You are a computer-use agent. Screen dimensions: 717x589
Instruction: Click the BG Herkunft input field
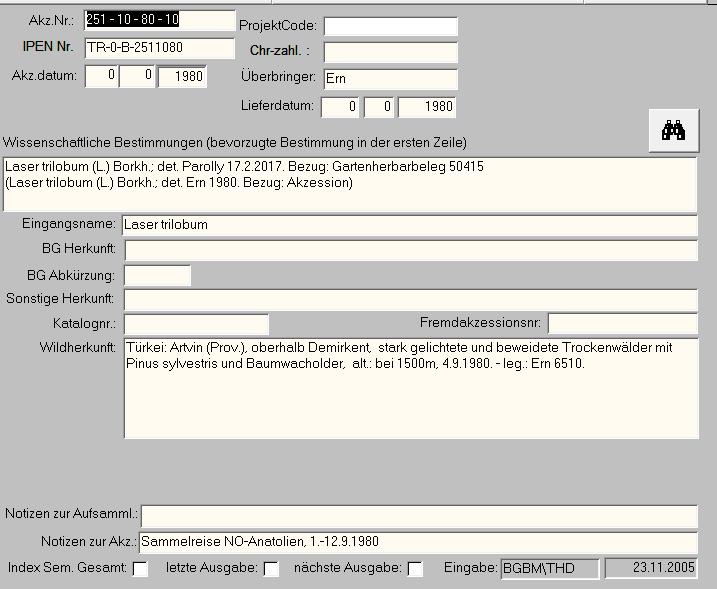[410, 250]
